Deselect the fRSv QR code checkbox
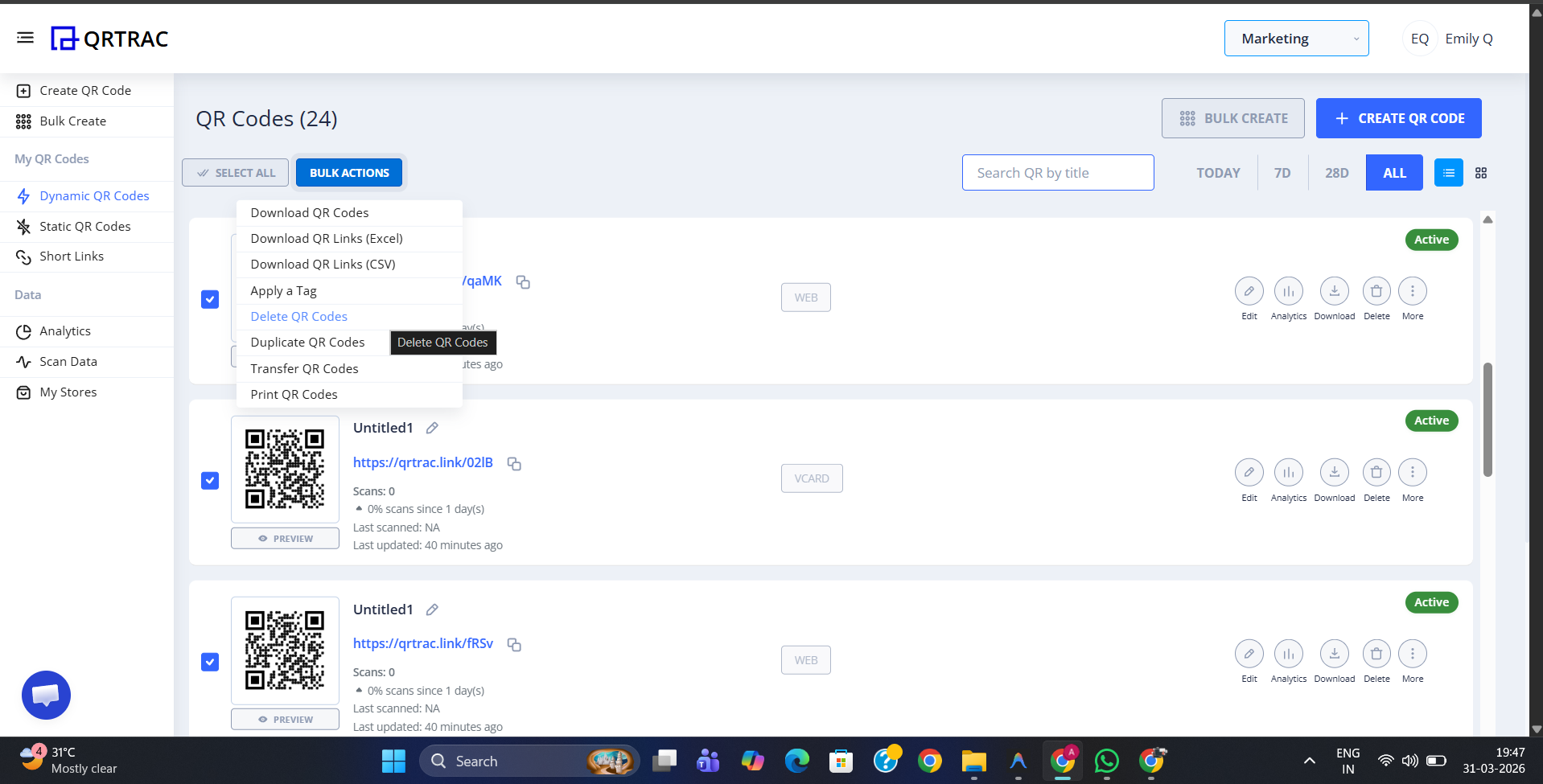 (209, 662)
